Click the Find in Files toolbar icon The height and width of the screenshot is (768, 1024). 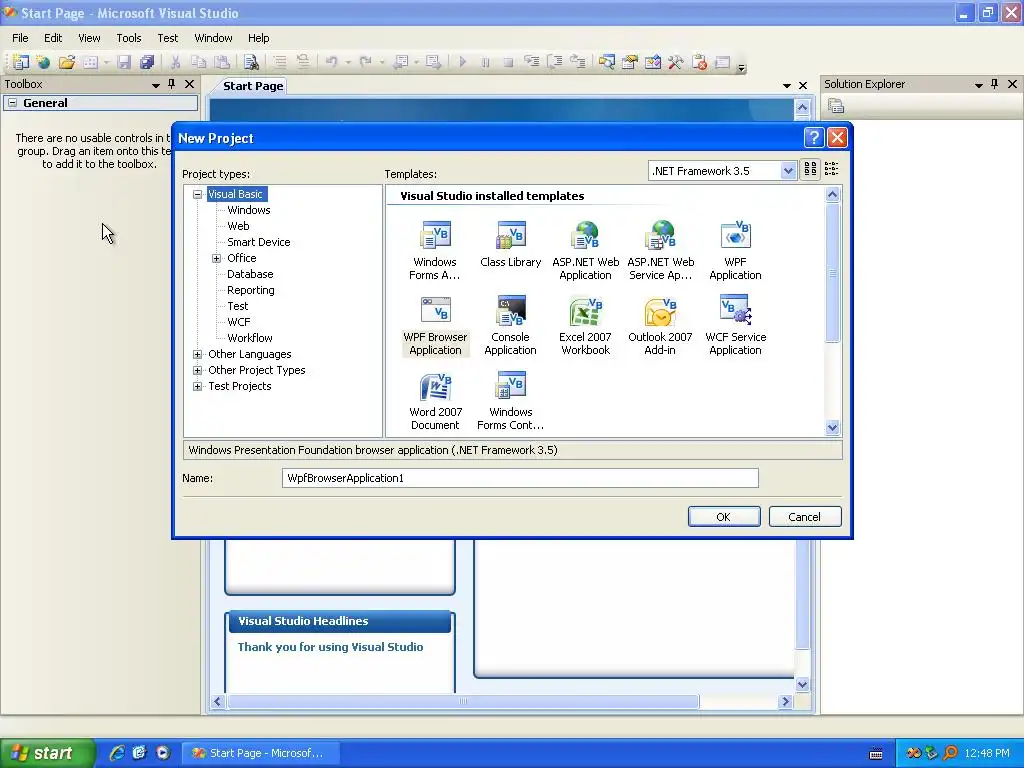pyautogui.click(x=251, y=62)
